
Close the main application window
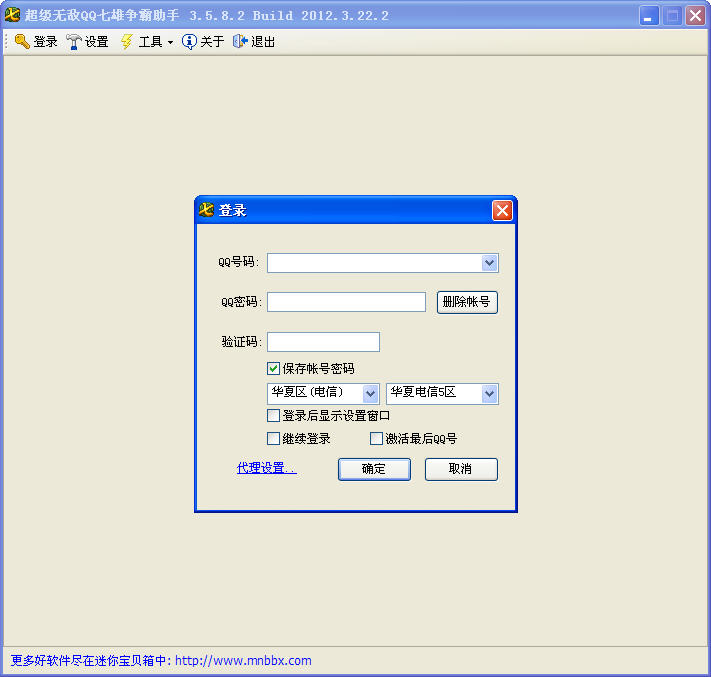[695, 16]
